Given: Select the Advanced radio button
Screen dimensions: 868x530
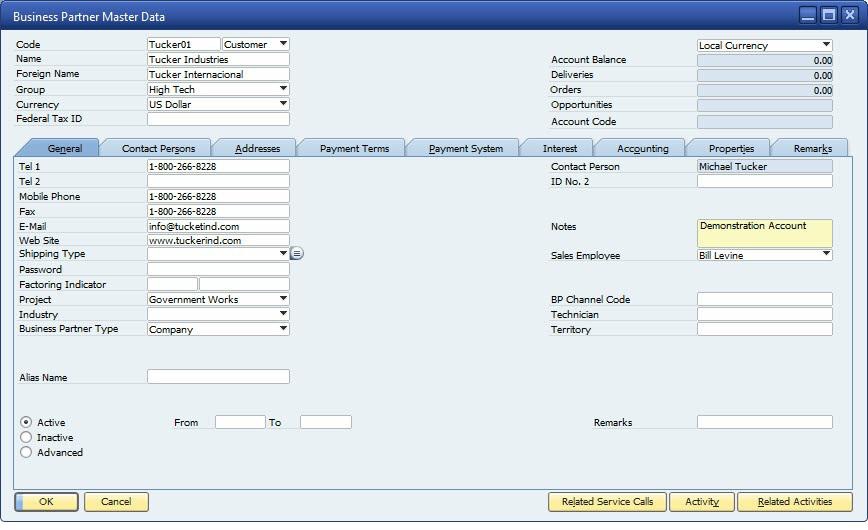Looking at the screenshot, I should [25, 452].
